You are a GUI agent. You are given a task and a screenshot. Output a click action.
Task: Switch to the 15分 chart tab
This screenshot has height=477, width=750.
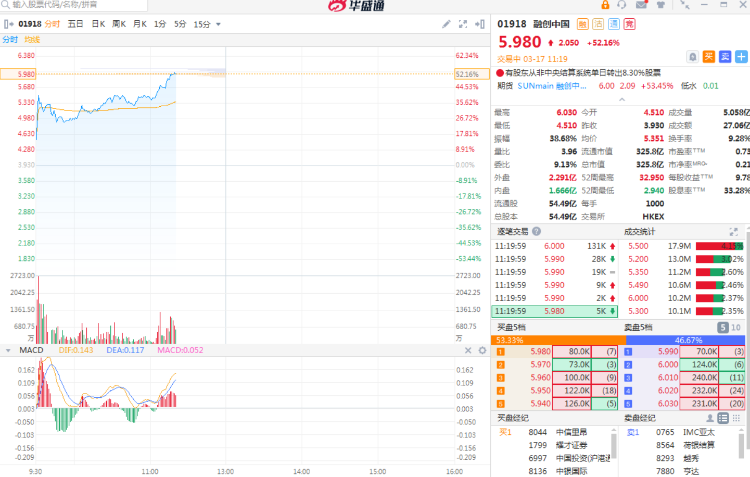tap(201, 24)
